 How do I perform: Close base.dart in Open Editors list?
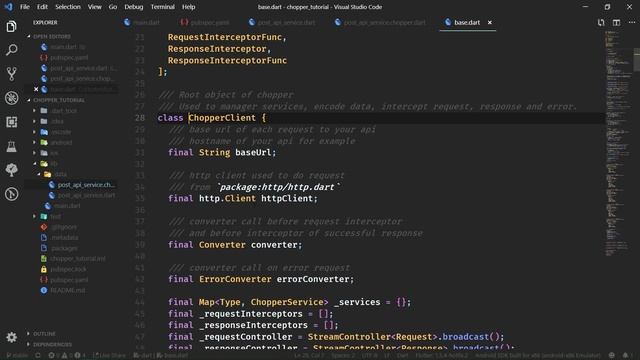36,89
